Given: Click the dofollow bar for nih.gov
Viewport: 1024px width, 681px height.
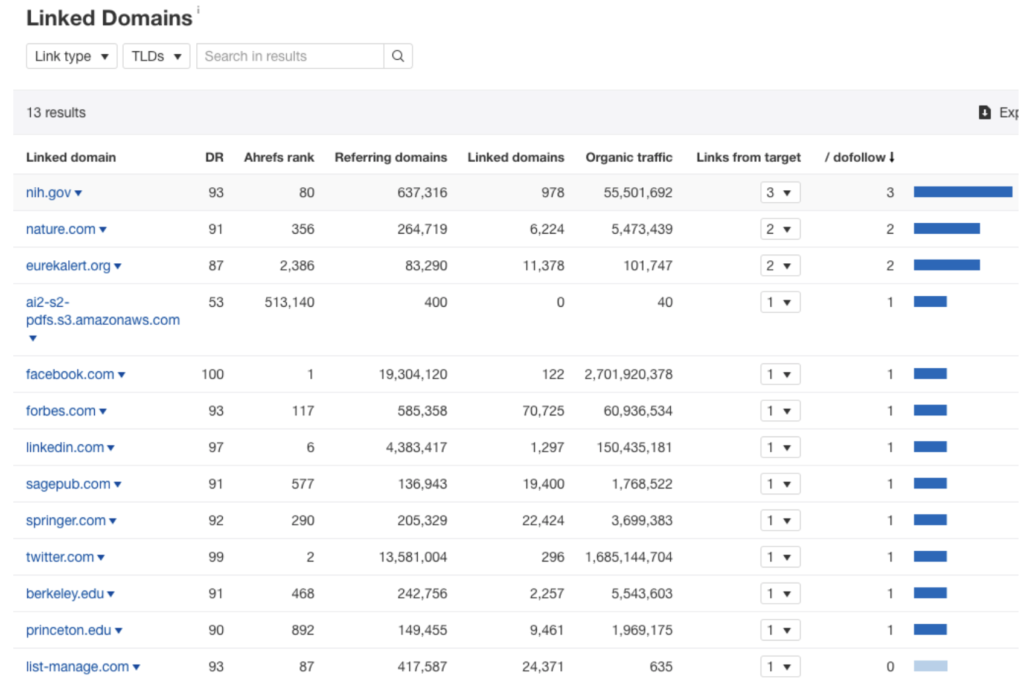Looking at the screenshot, I should click(x=963, y=192).
